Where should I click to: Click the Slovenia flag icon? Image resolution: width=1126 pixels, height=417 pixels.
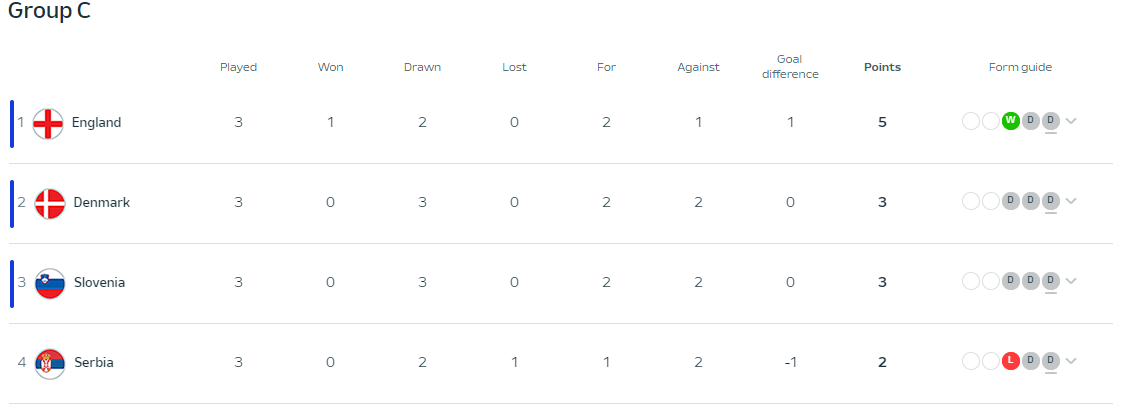tap(50, 284)
